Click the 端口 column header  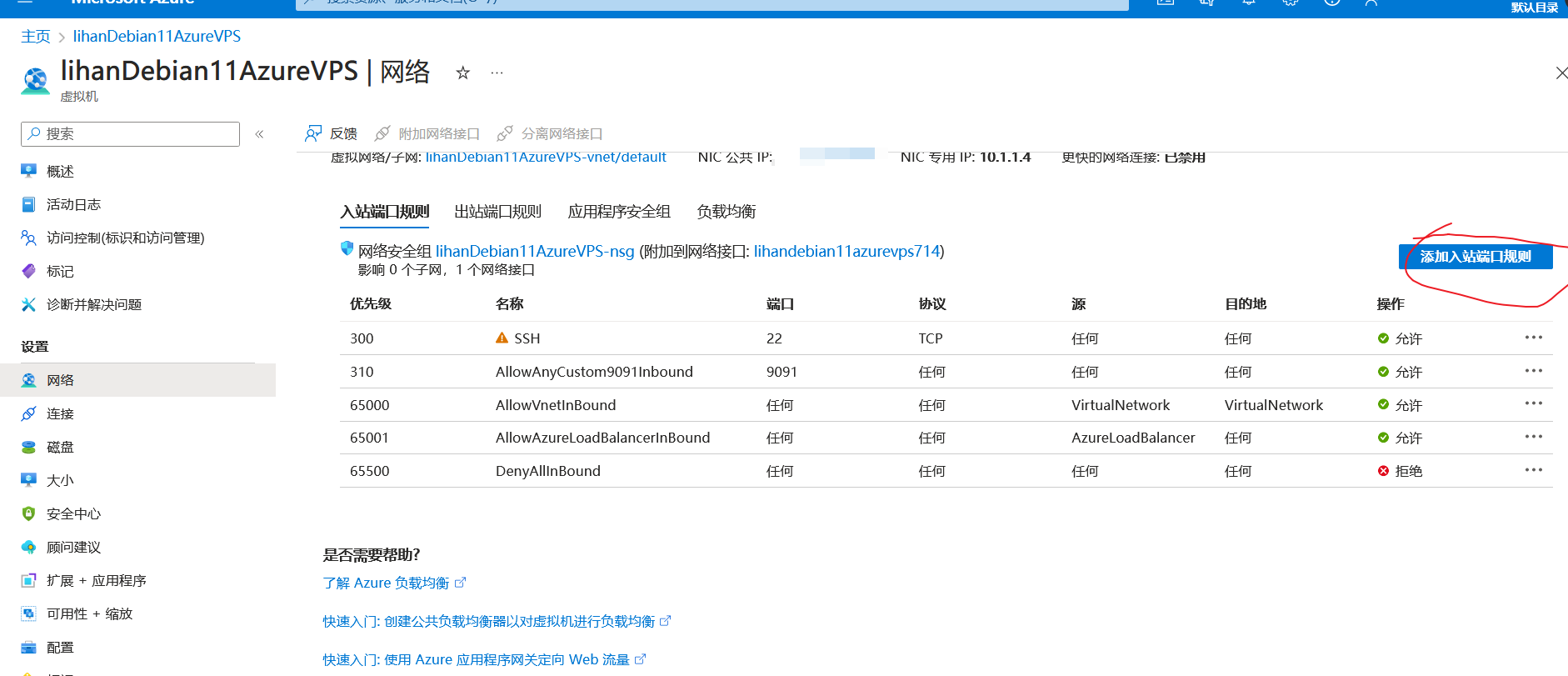coord(780,304)
